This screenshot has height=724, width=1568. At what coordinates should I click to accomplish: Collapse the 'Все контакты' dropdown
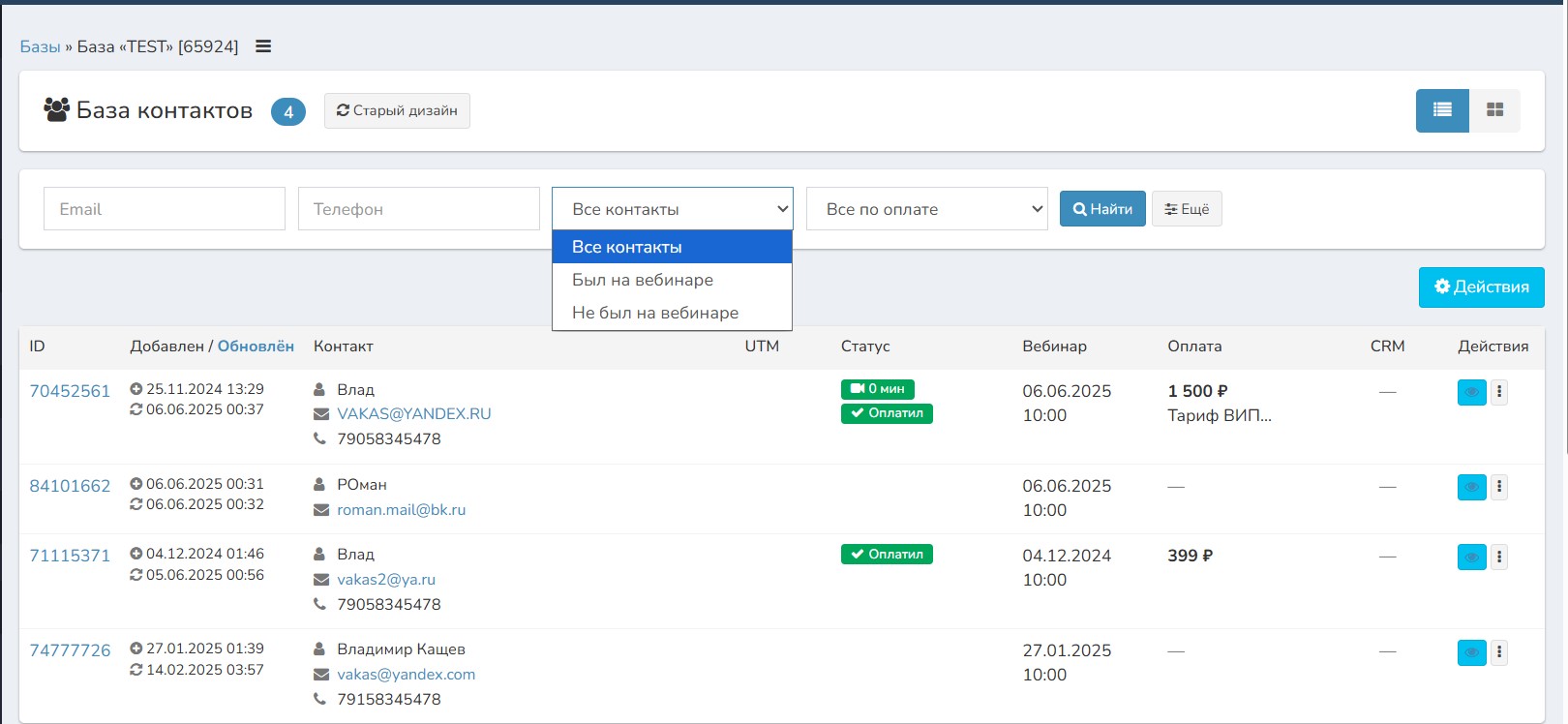tap(672, 209)
